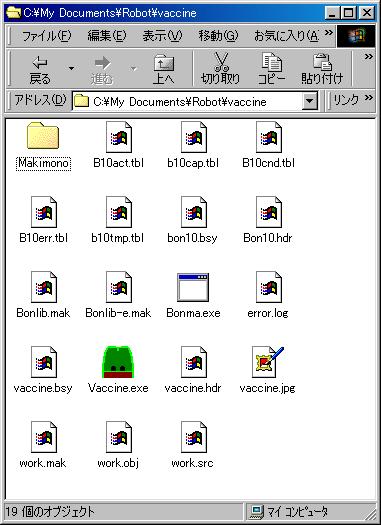
Task: Open the お気に入り(A) menu
Action: [x=286, y=35]
